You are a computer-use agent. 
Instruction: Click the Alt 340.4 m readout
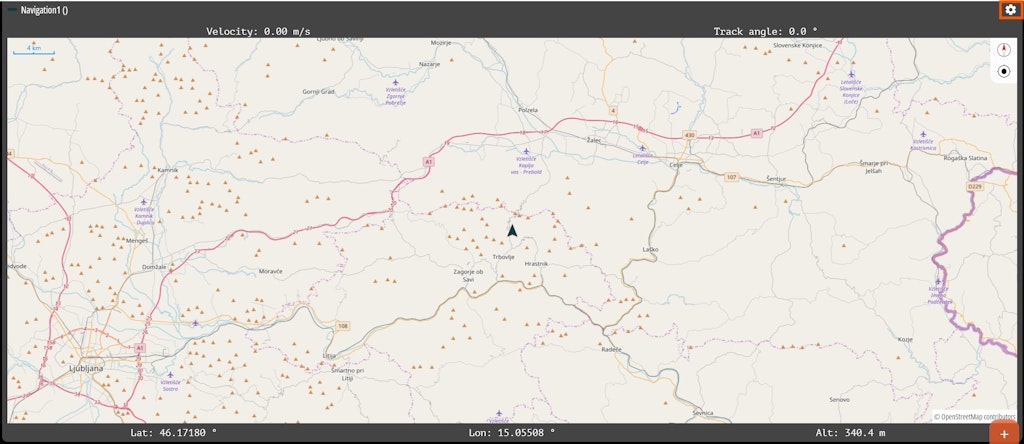(x=850, y=432)
